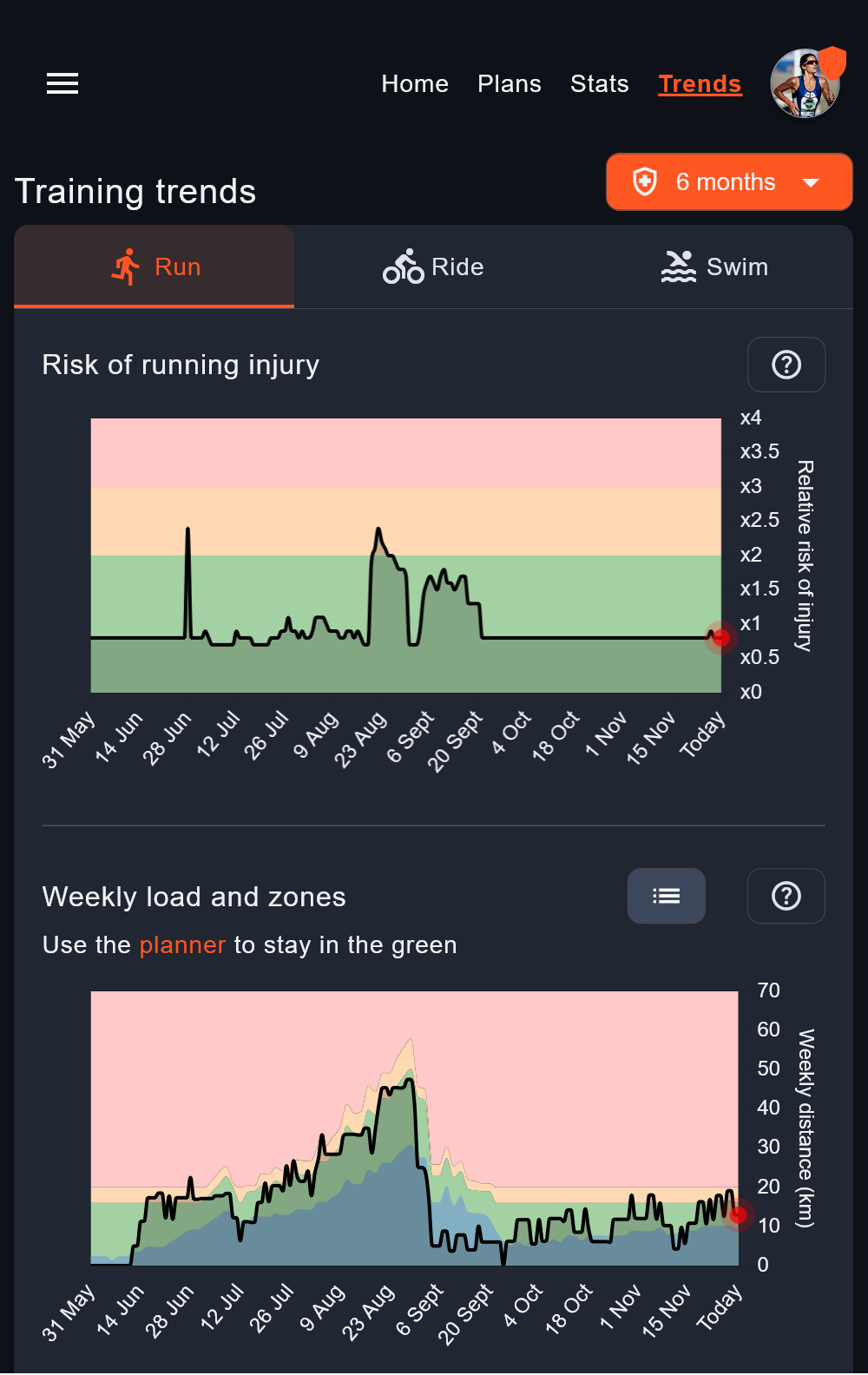Open the hamburger navigation menu

click(x=62, y=83)
